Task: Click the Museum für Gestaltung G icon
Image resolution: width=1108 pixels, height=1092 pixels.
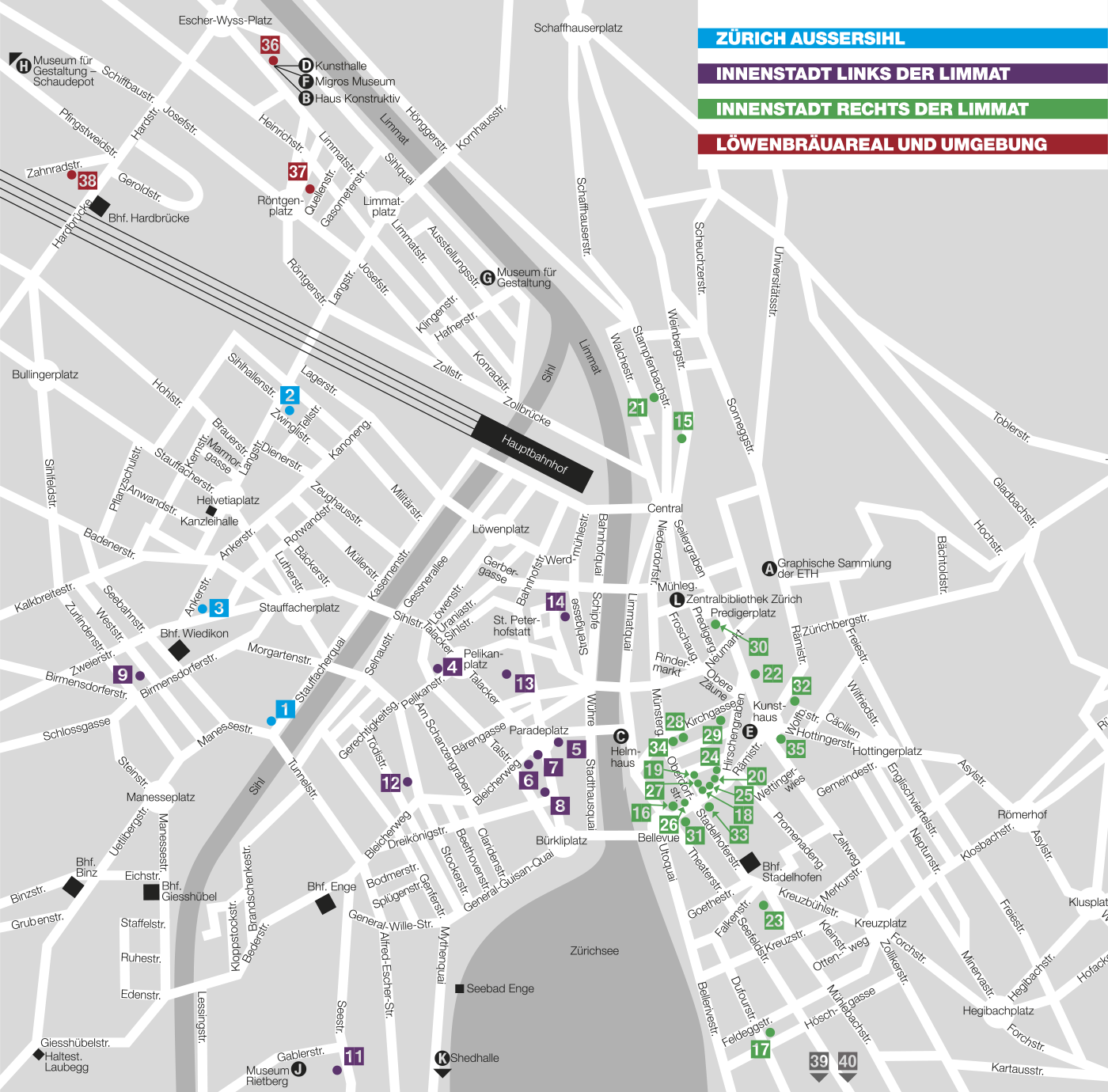Action: 488,276
